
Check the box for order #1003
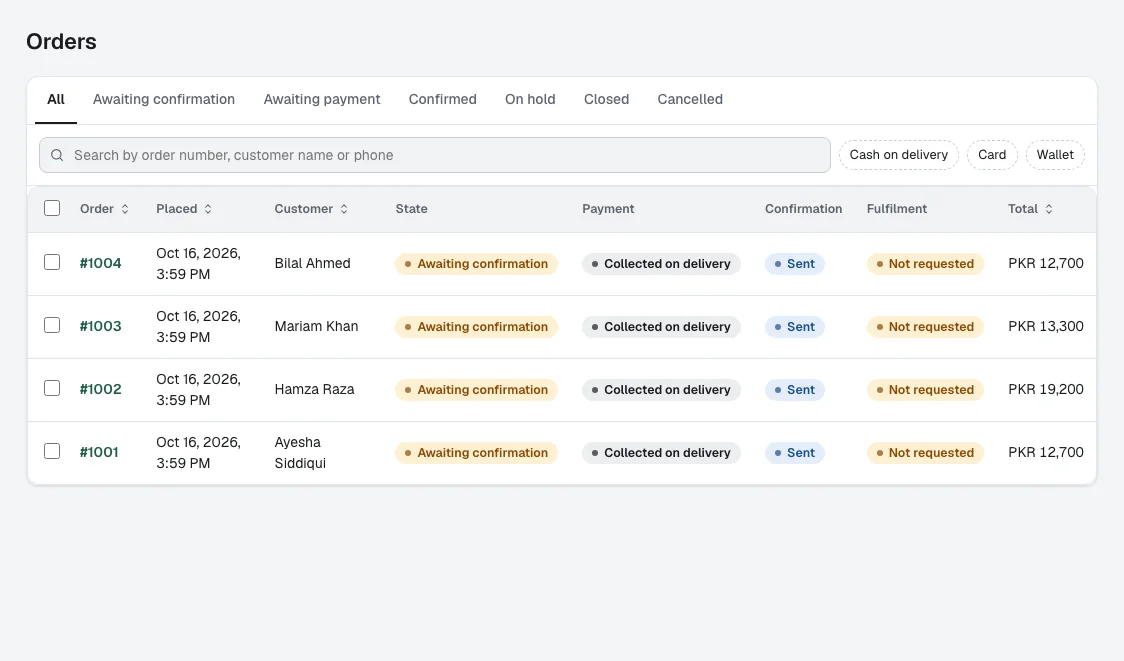pyautogui.click(x=52, y=325)
